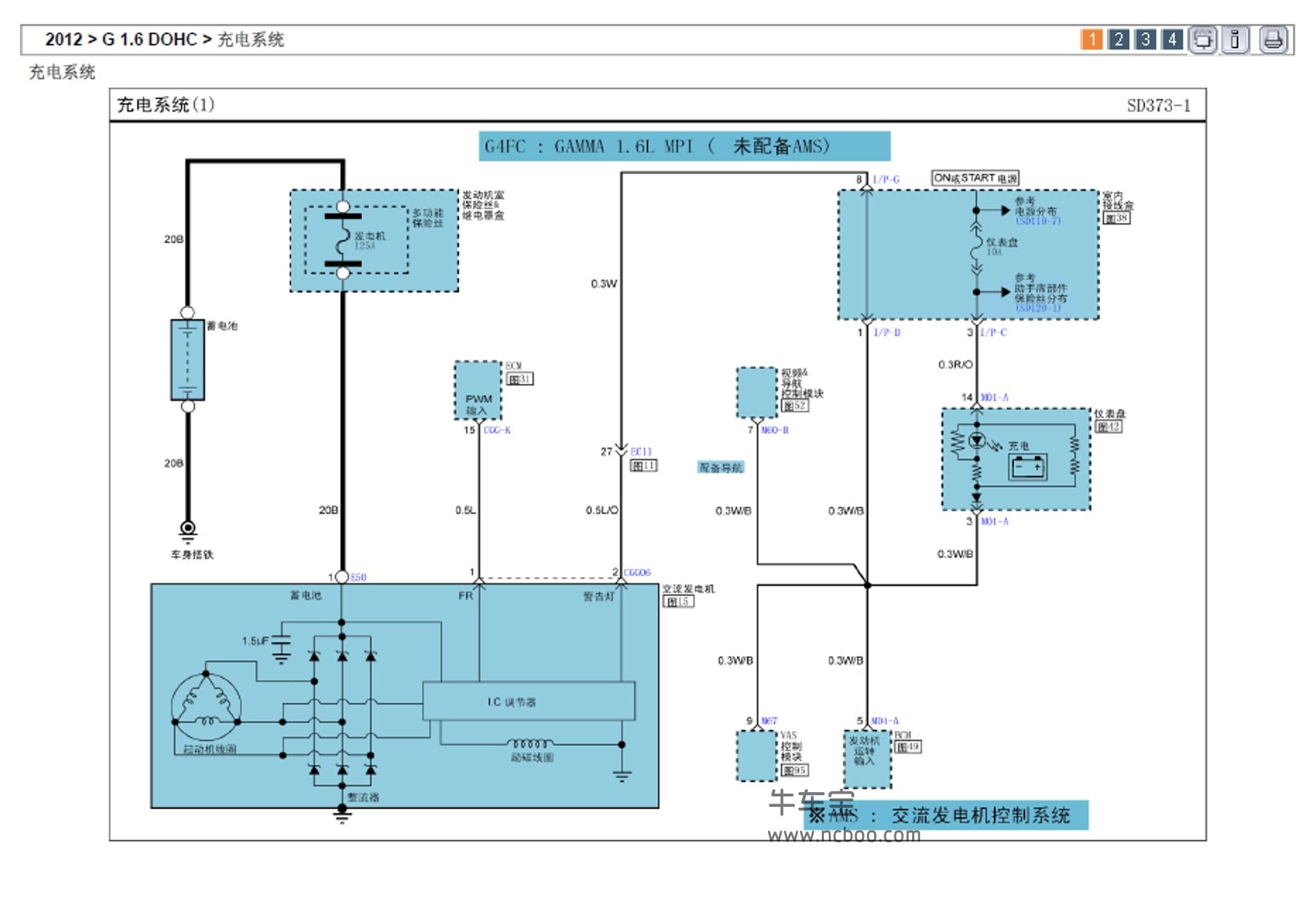Switch to diagram page 4
The image size is (1316, 908).
[1172, 40]
